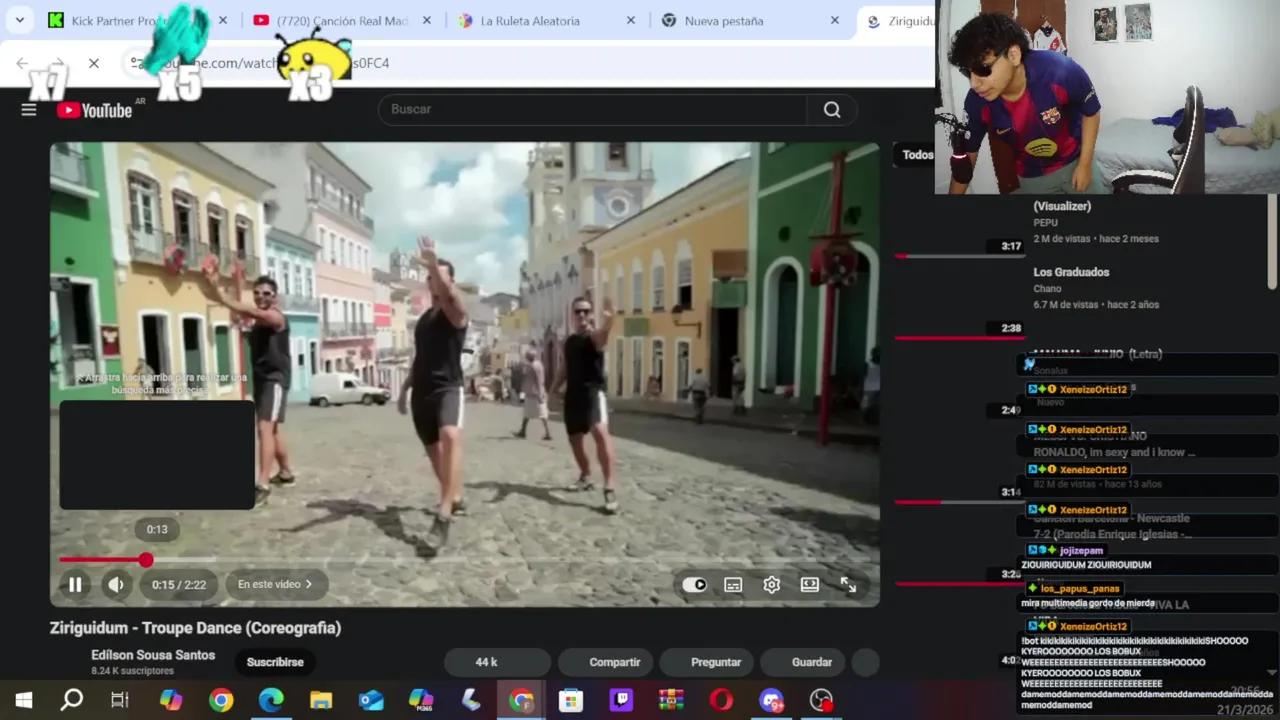1280x720 pixels.
Task: Open Microsoft Edge from the taskbar
Action: [271, 700]
